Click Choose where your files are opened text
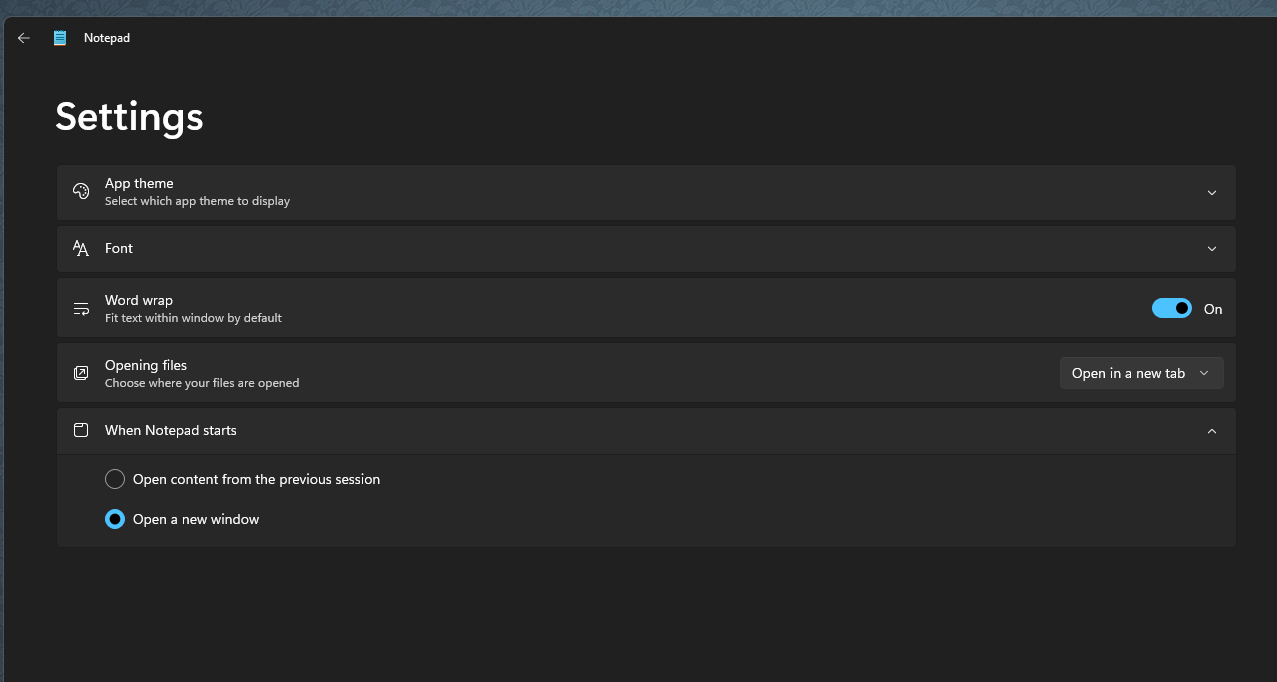Screen dimensions: 1277x682 point(202,383)
